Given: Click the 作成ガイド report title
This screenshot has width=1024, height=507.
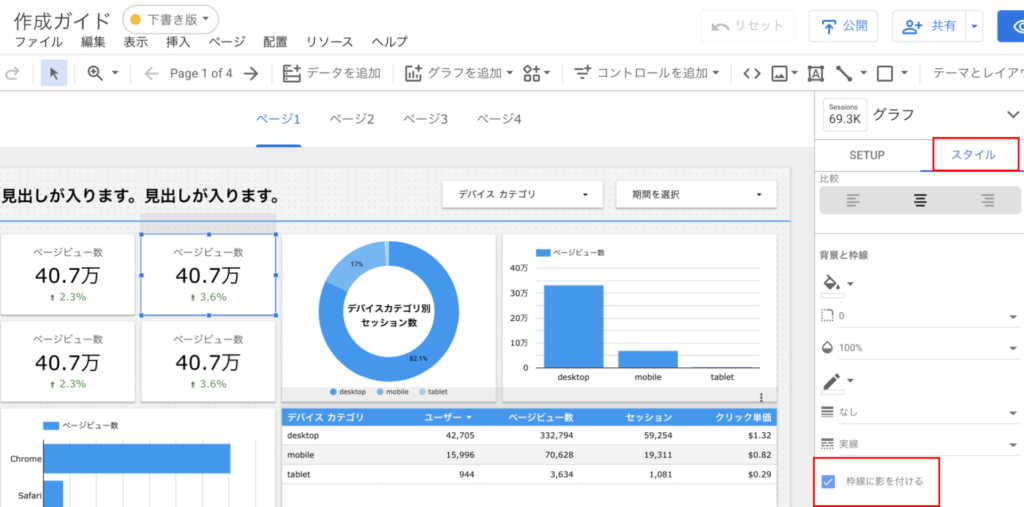Looking at the screenshot, I should point(62,20).
